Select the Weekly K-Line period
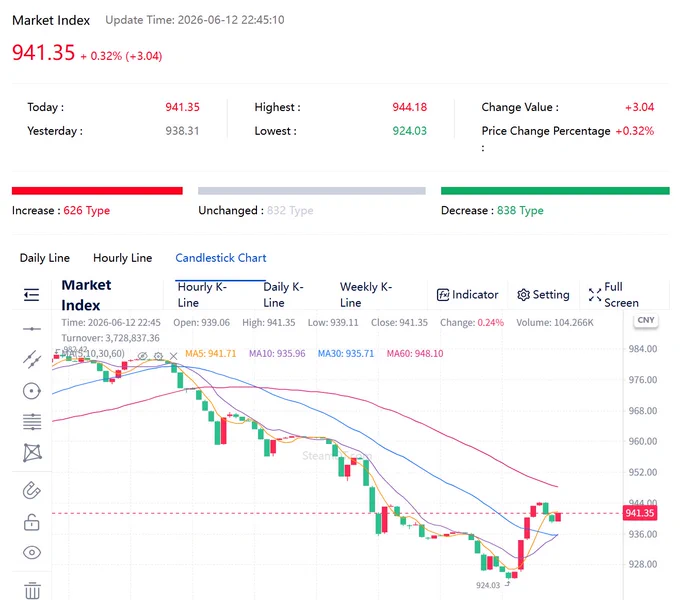The height and width of the screenshot is (600, 680). click(x=366, y=295)
